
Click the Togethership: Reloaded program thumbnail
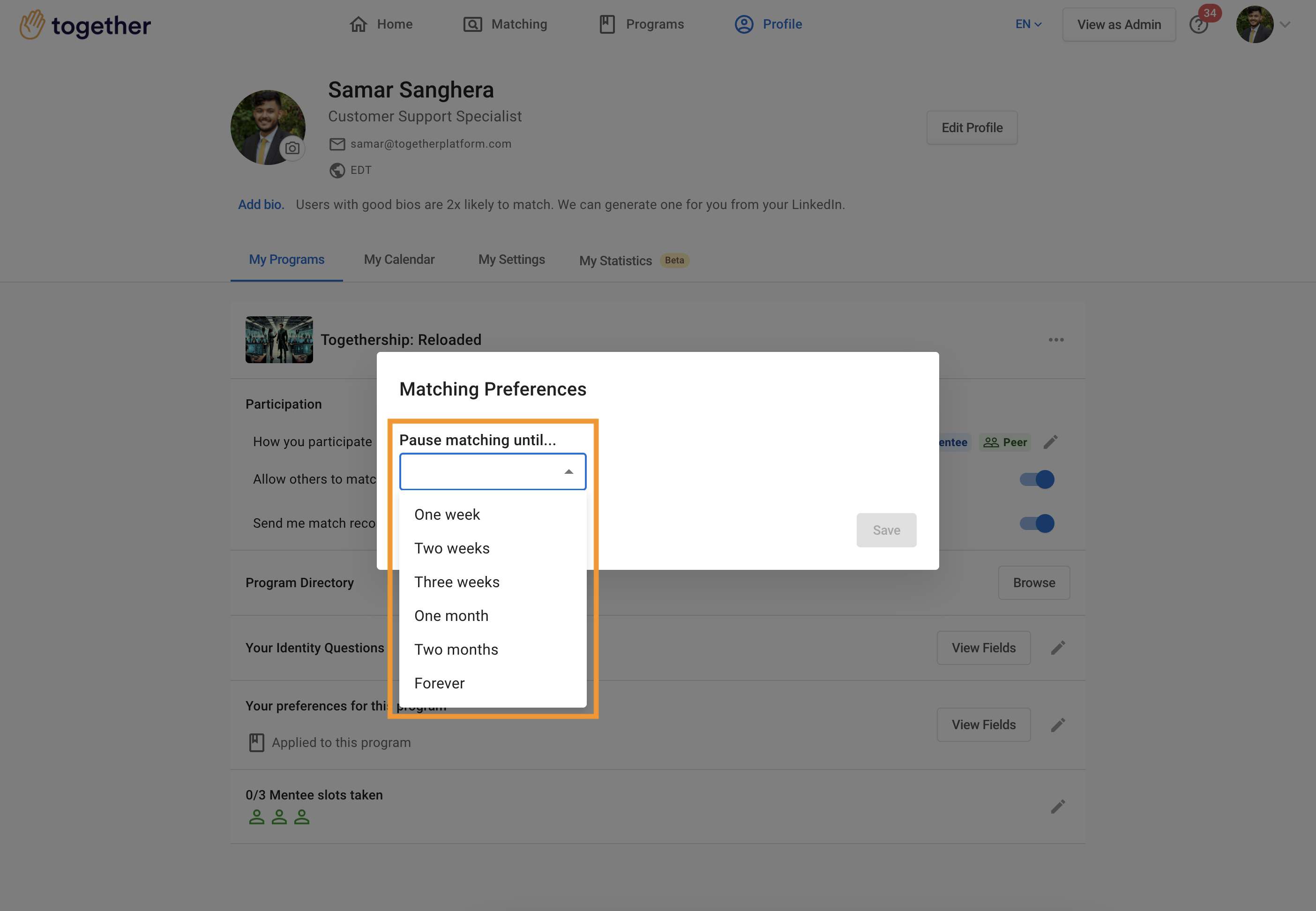pos(279,340)
